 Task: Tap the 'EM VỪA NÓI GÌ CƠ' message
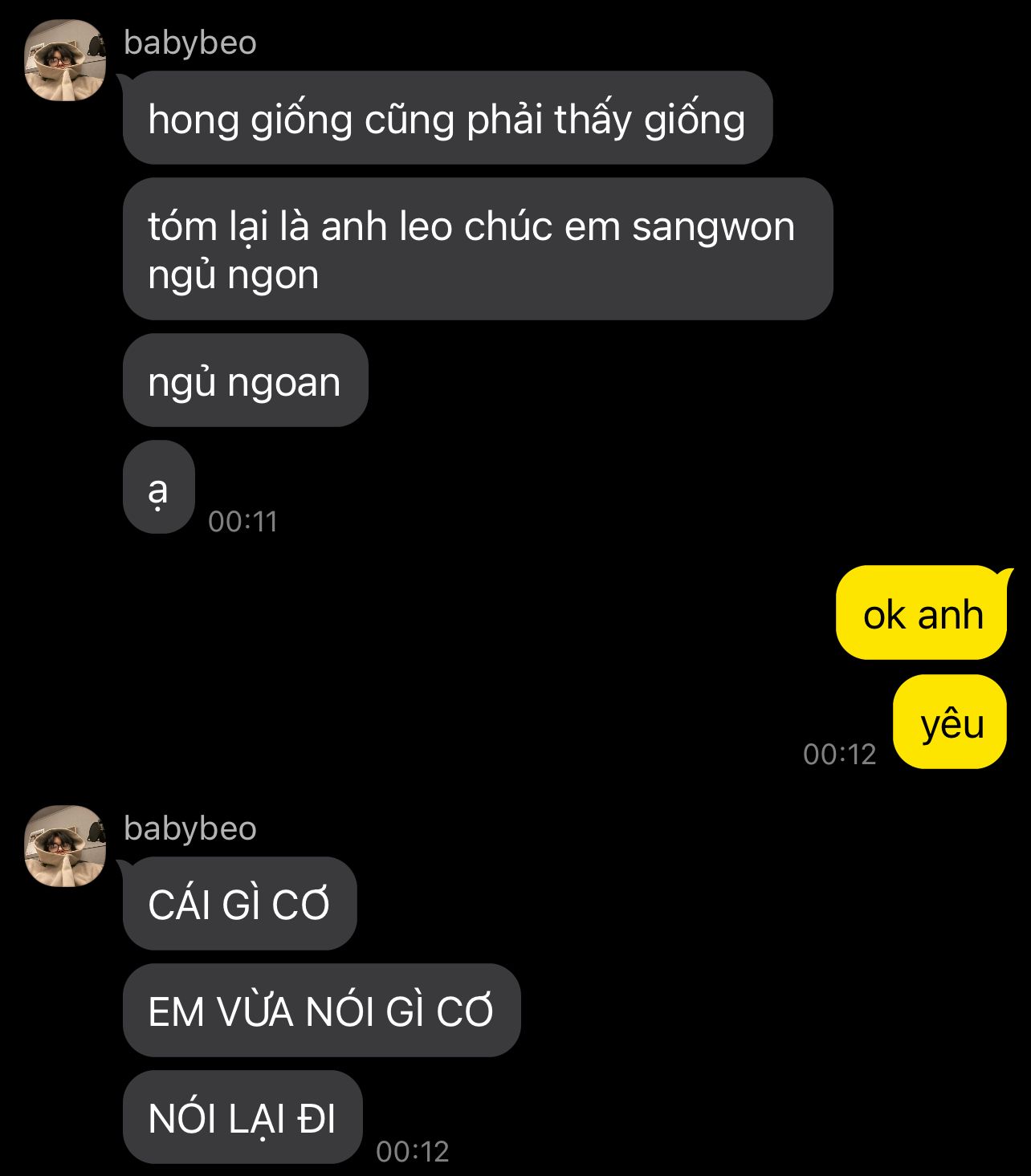pyautogui.click(x=321, y=1011)
